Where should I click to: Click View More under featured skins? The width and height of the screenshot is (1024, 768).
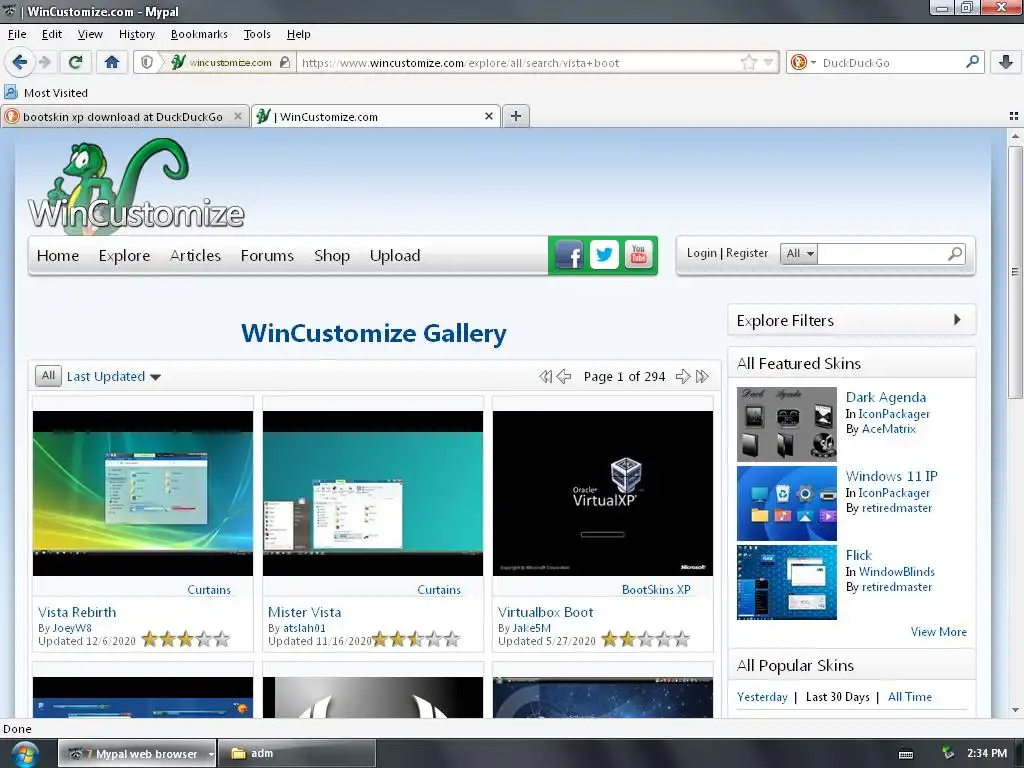pos(938,632)
